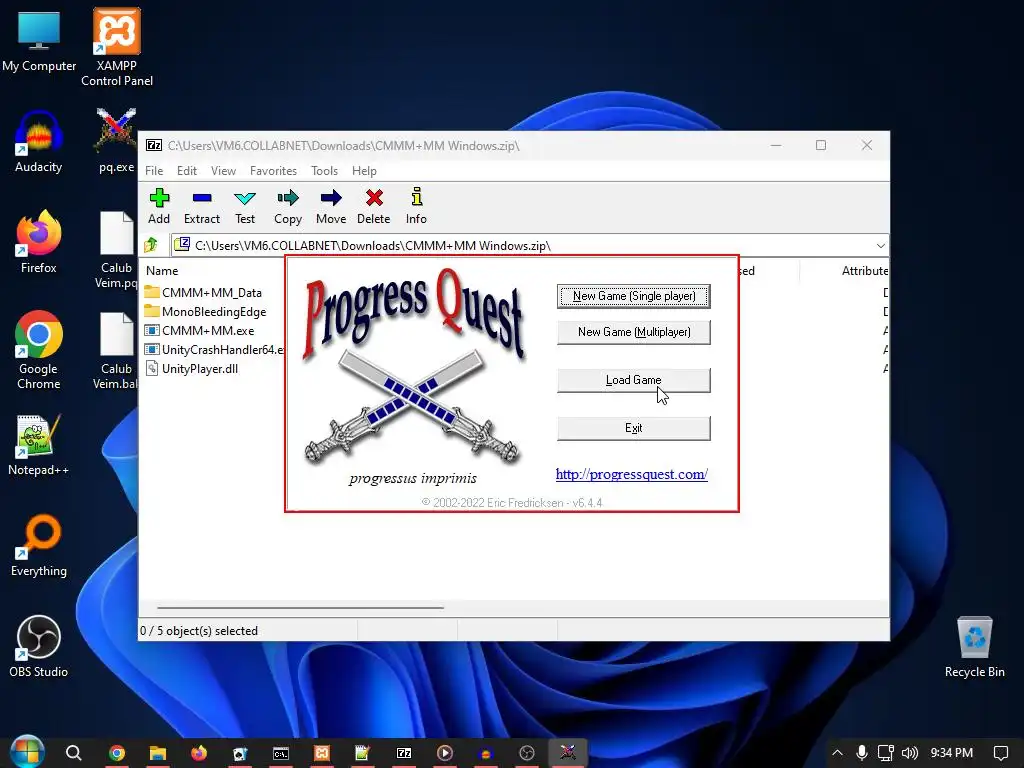Screen dimensions: 1024x768
Task: Click the Notepad++ desktop icon
Action: coord(39,436)
